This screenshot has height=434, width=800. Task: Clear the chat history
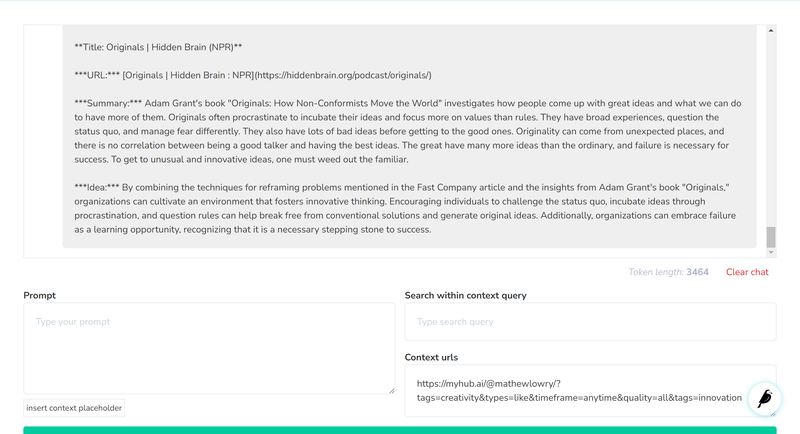(x=747, y=272)
